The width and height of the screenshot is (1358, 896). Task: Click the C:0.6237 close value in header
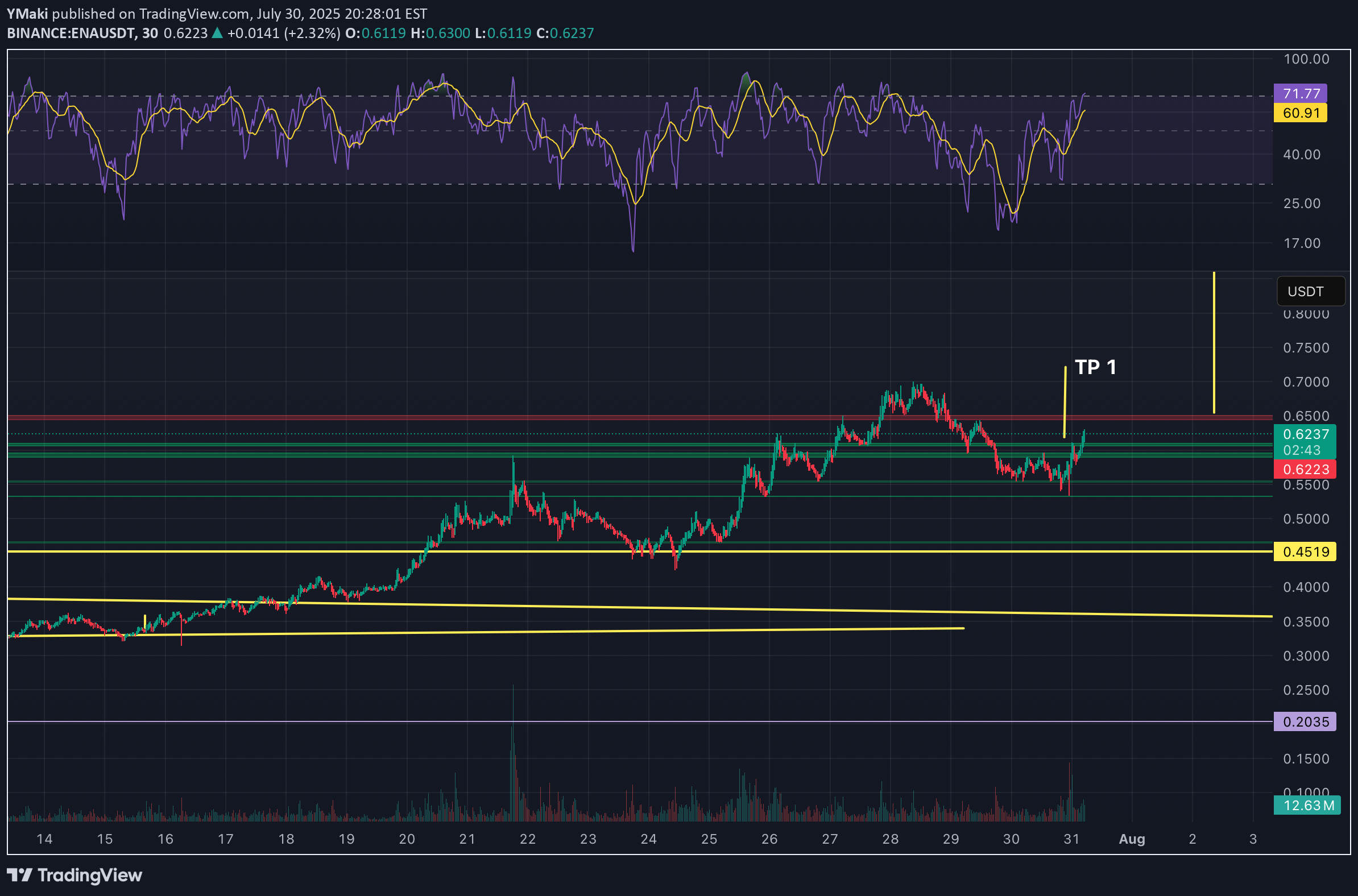(565, 33)
